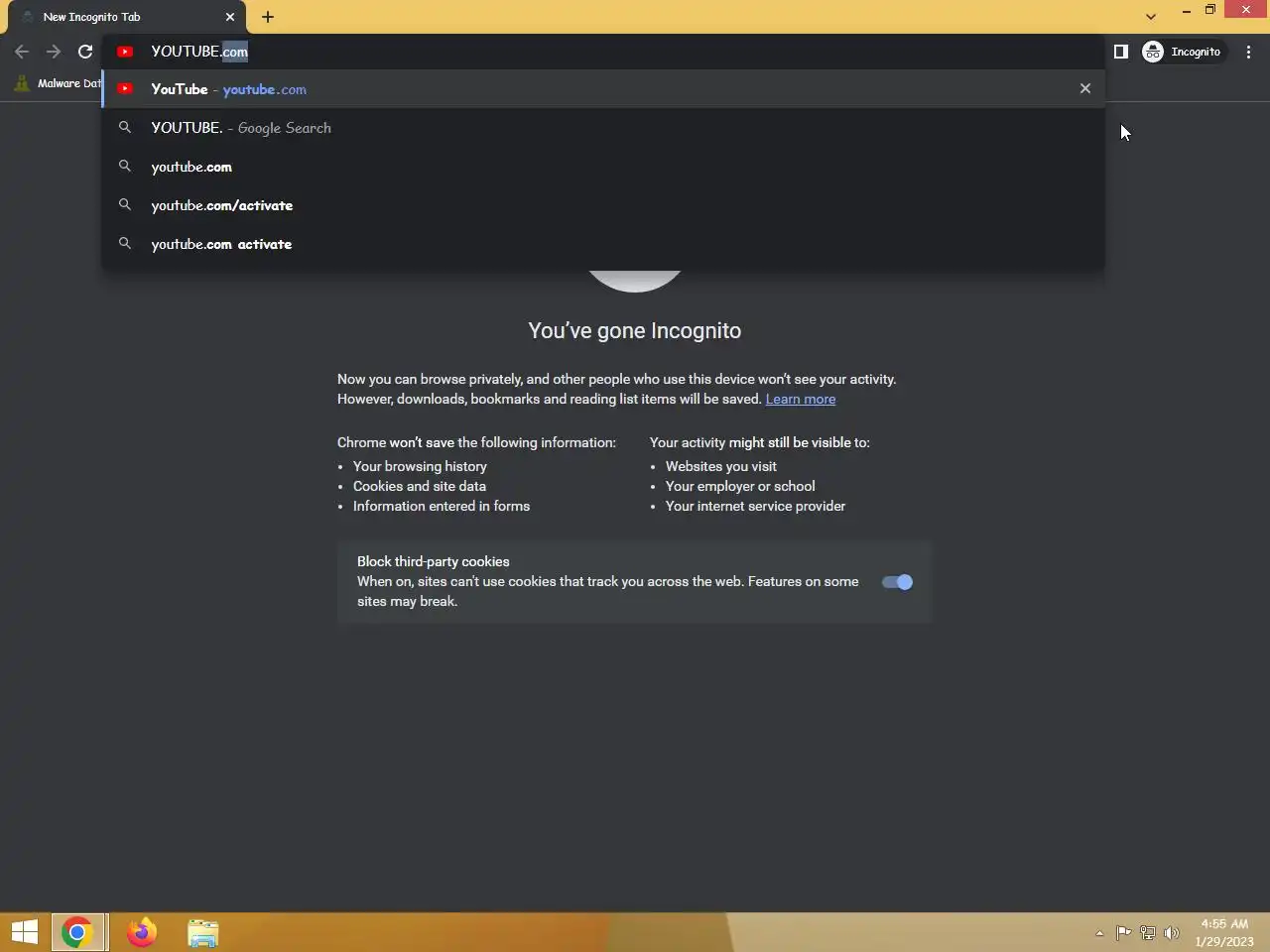Click the "Information entered in forms" bullet
Screen dimensions: 1270x952
tap(442, 506)
